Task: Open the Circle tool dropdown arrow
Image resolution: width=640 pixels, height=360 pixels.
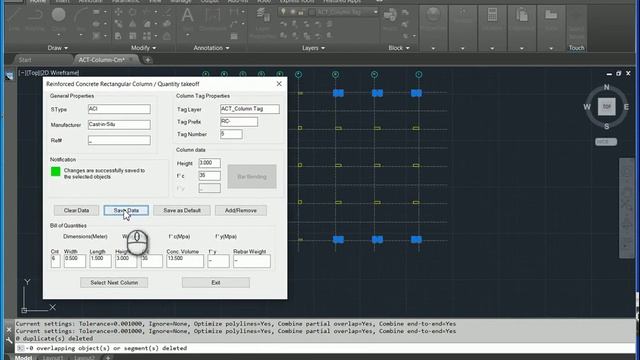Action: [x=58, y=35]
